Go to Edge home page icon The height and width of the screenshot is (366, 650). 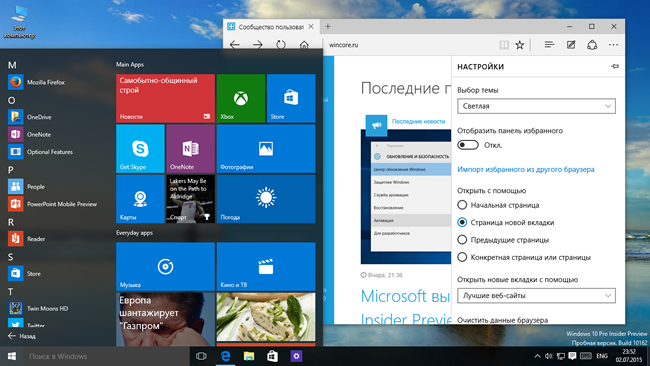click(x=304, y=45)
